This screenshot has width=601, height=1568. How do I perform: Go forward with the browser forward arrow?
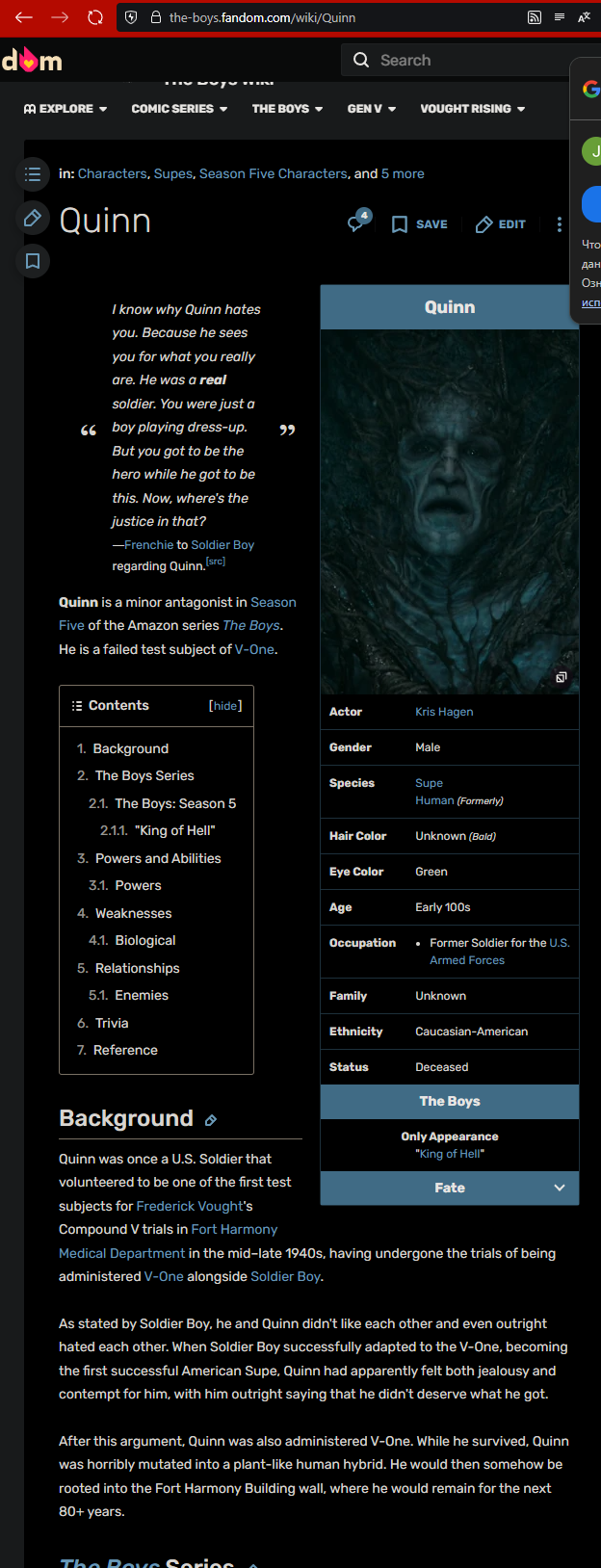point(60,17)
